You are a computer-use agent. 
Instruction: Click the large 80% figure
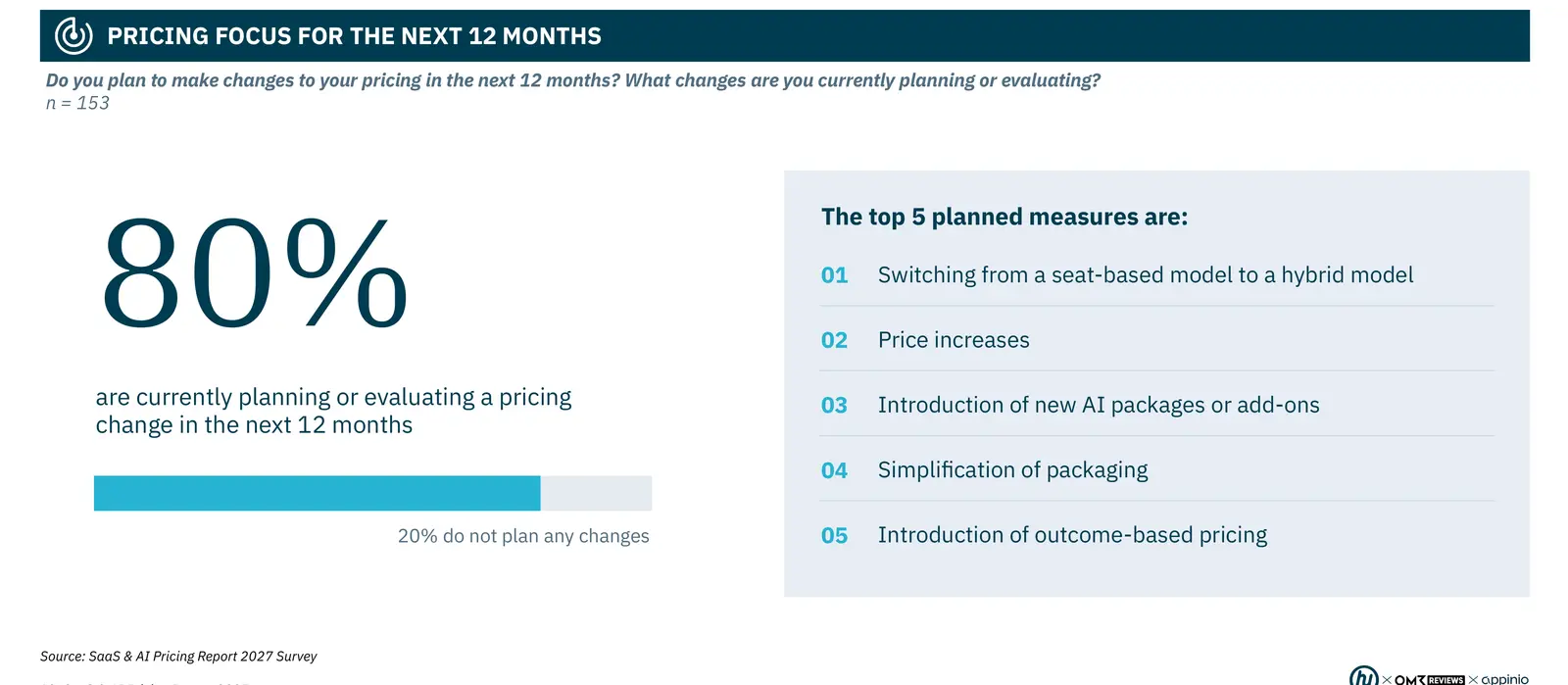click(254, 273)
